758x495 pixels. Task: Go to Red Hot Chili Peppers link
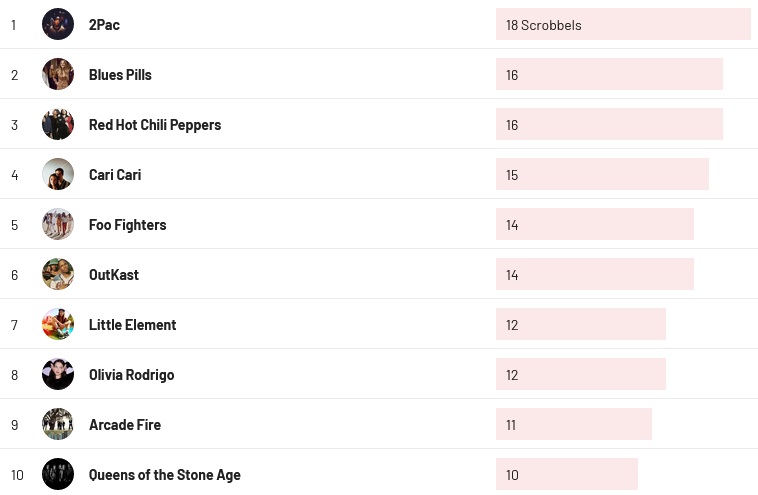click(x=155, y=125)
